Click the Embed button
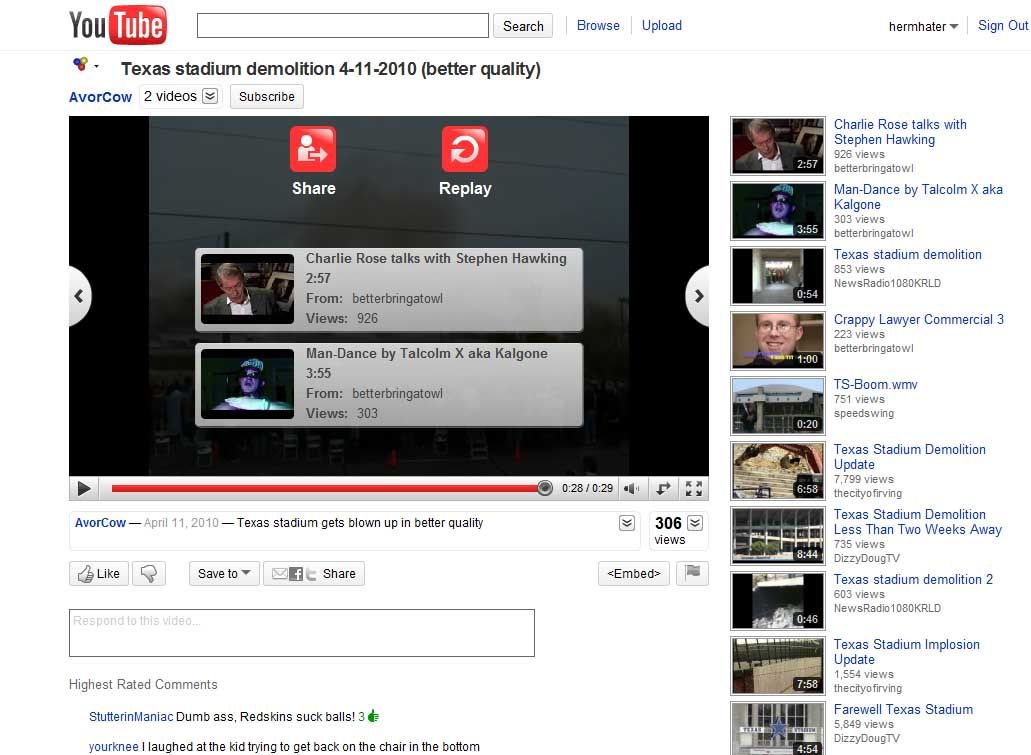This screenshot has height=755, width=1031. [633, 573]
